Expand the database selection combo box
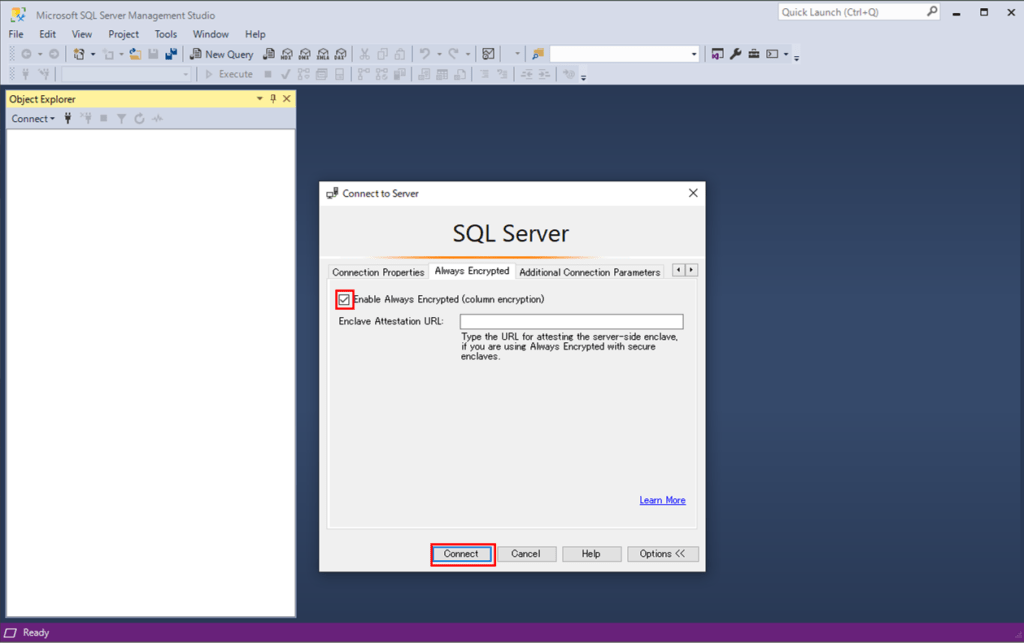1024x643 pixels. point(694,53)
